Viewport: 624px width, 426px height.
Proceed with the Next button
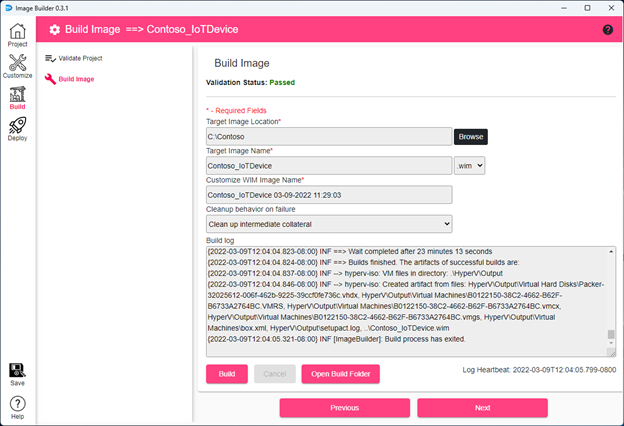pyautogui.click(x=482, y=408)
